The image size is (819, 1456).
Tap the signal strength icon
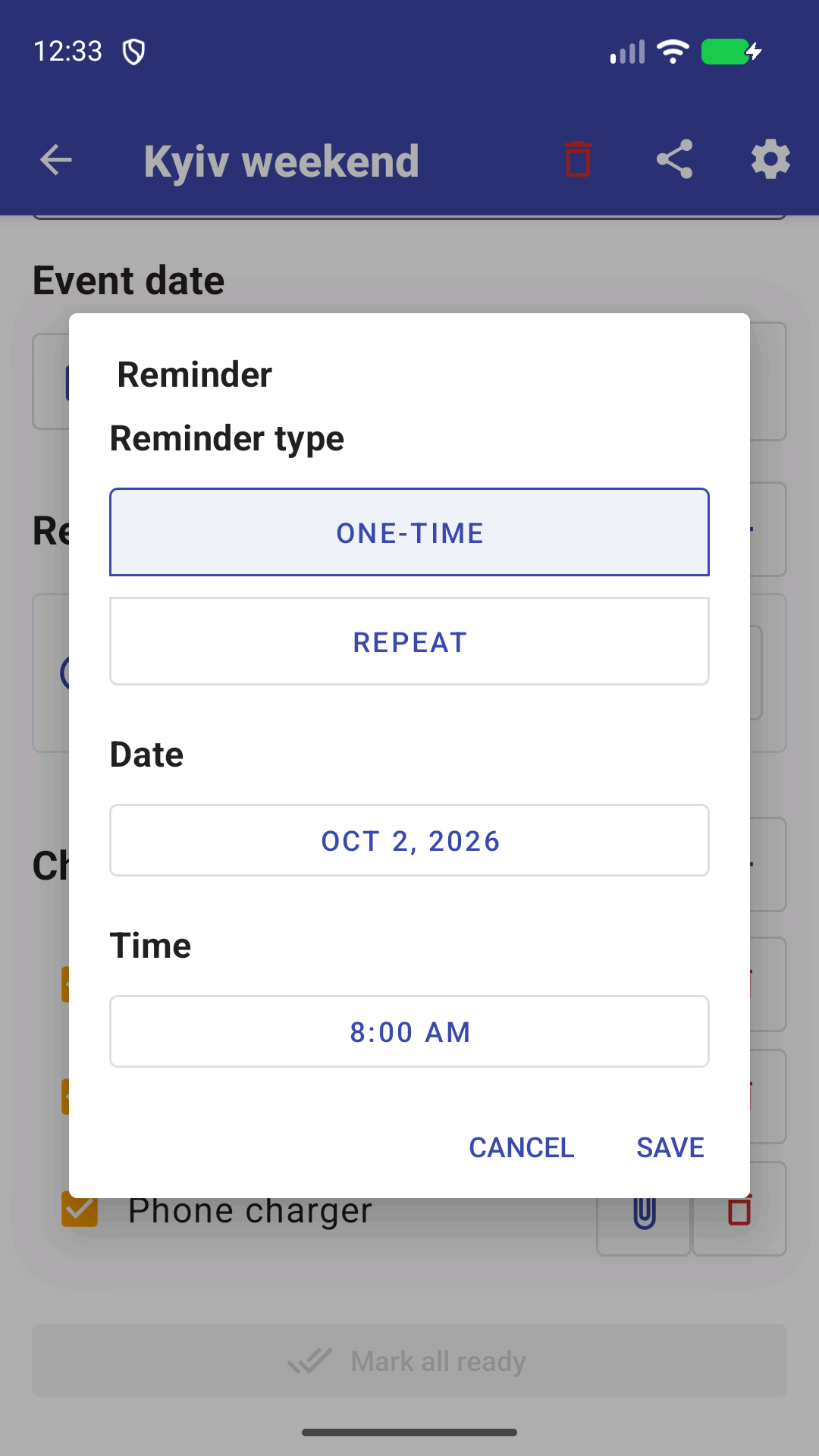627,52
